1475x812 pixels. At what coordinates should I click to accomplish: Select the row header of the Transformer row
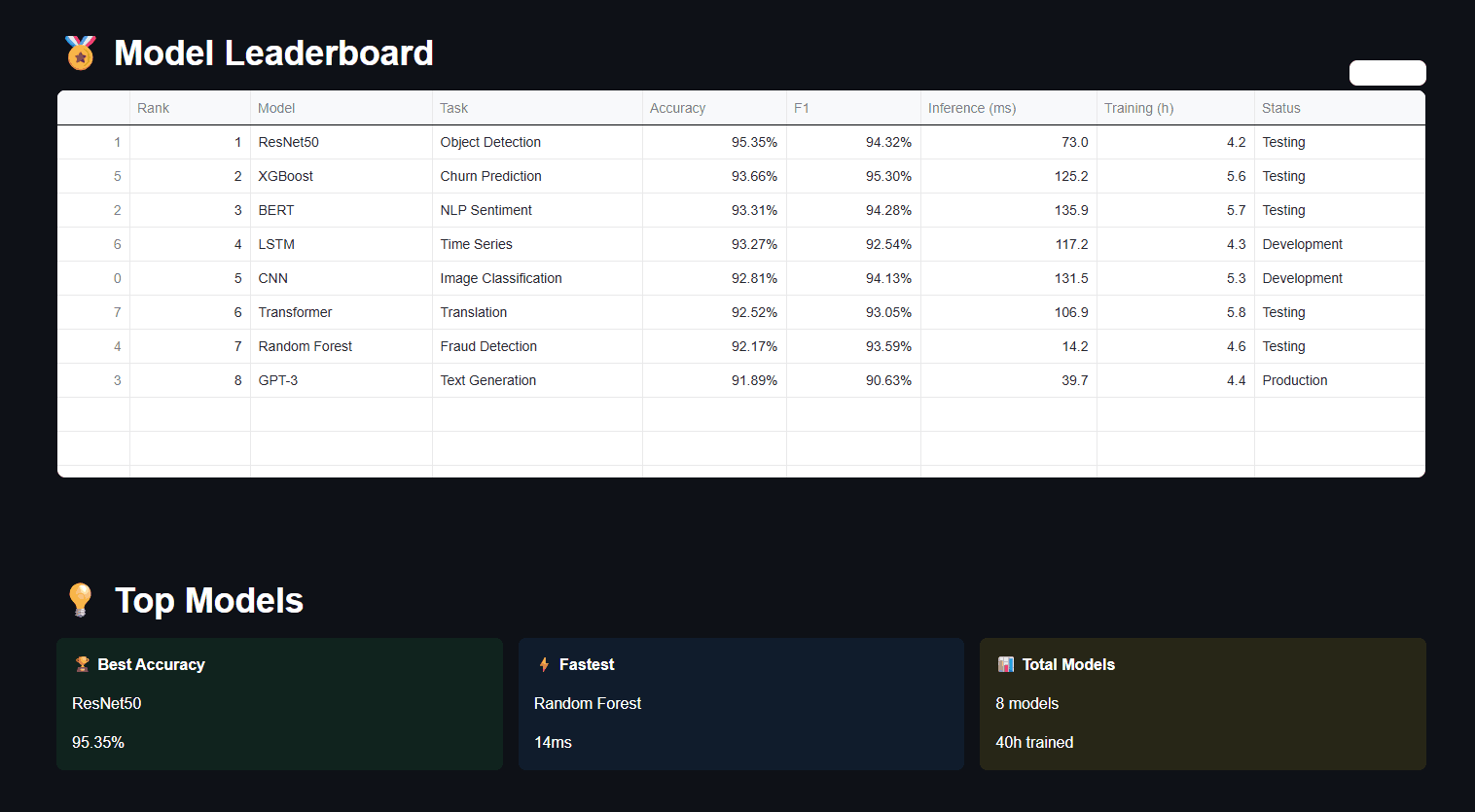pos(93,312)
